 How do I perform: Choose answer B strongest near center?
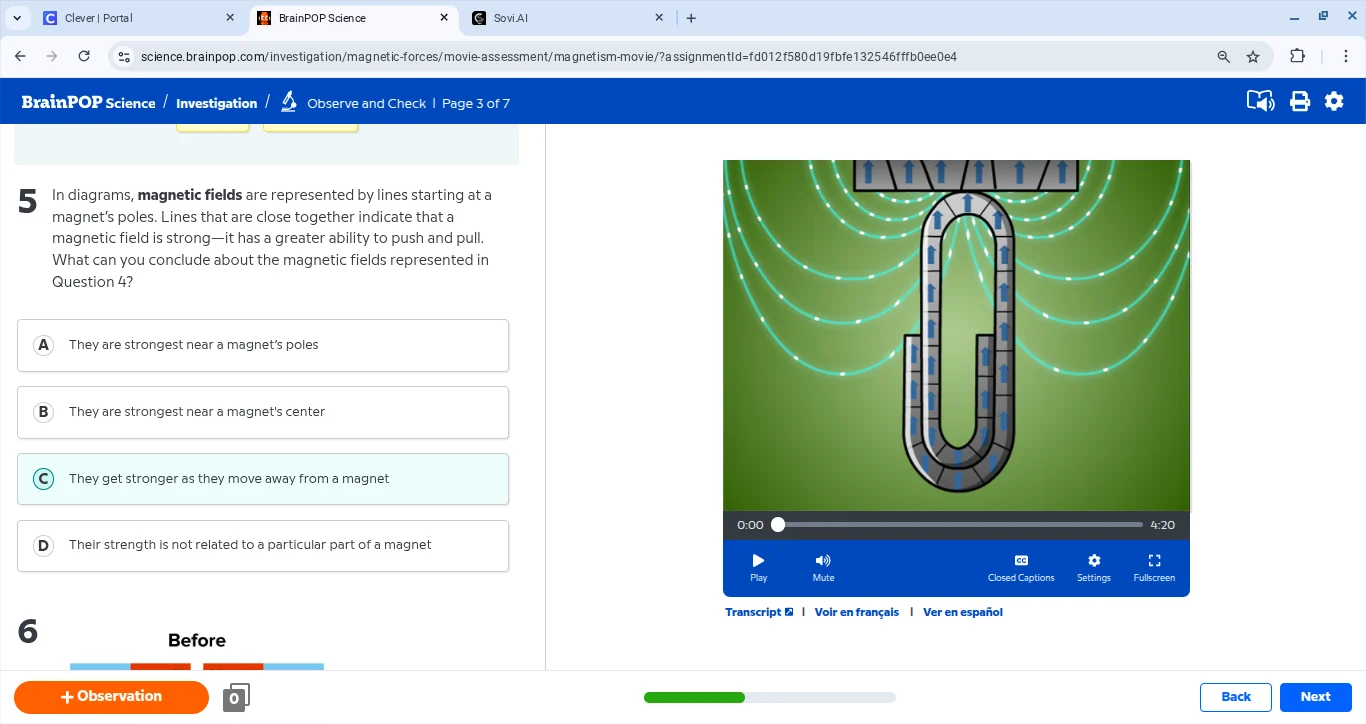tap(263, 412)
